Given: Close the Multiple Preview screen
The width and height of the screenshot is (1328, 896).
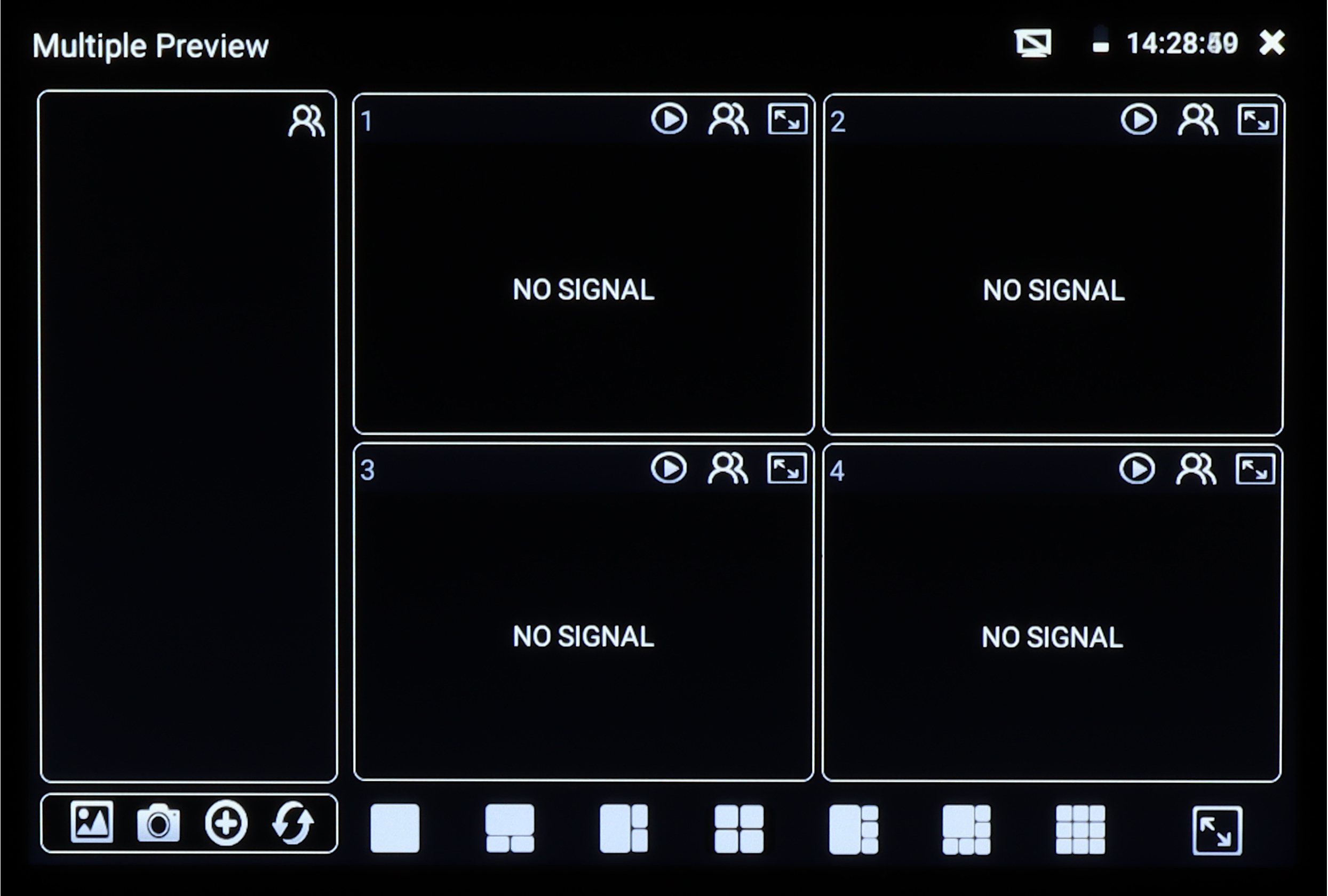Looking at the screenshot, I should pos(1273,43).
